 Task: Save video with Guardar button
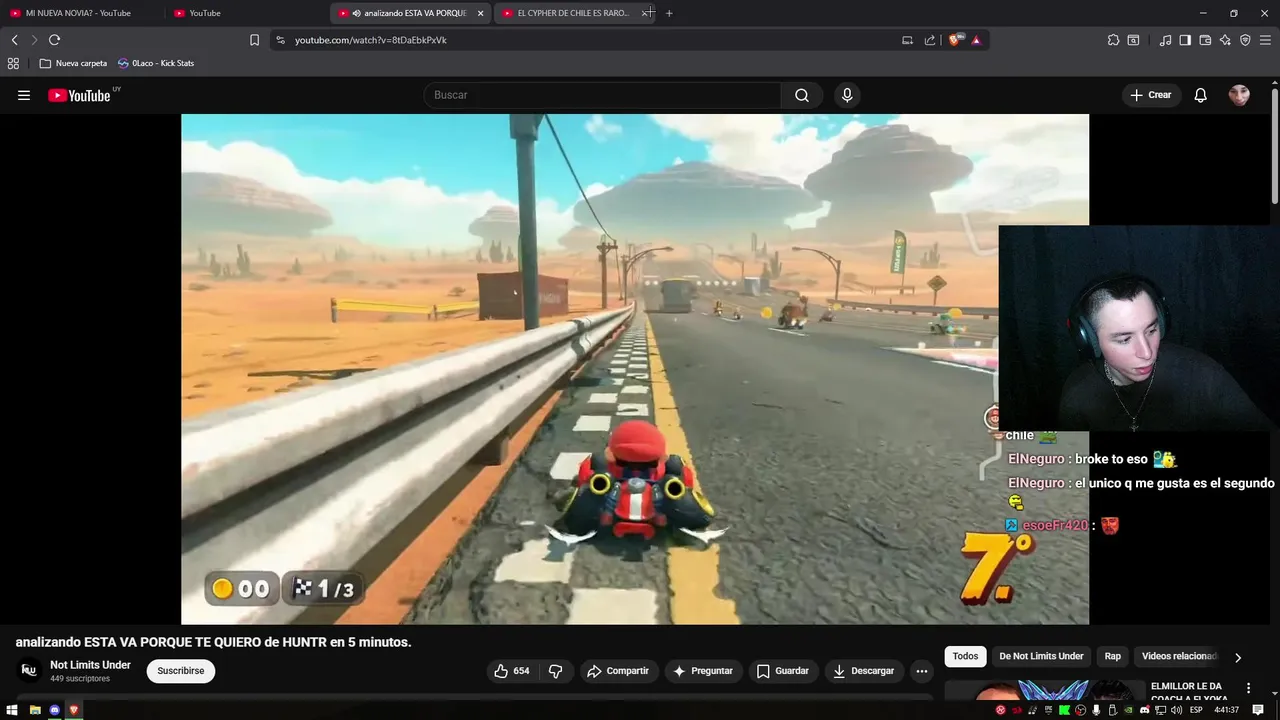(x=783, y=671)
